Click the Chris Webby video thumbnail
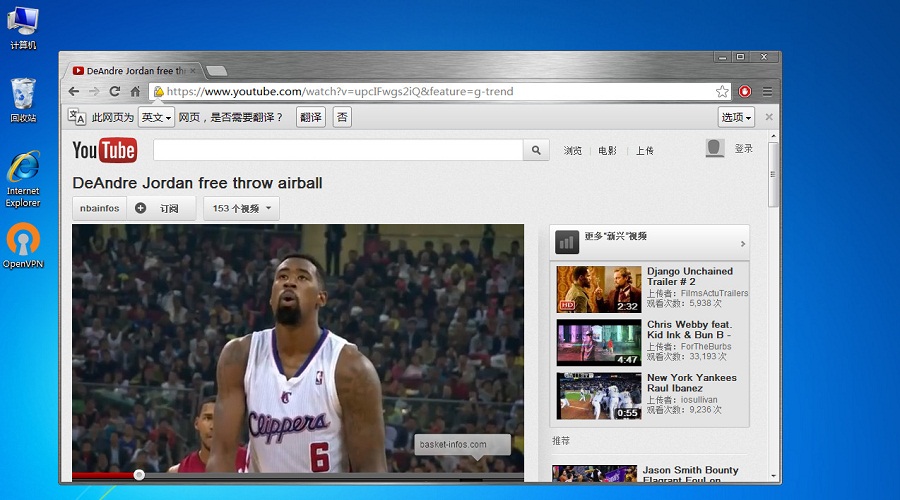 pyautogui.click(x=599, y=343)
